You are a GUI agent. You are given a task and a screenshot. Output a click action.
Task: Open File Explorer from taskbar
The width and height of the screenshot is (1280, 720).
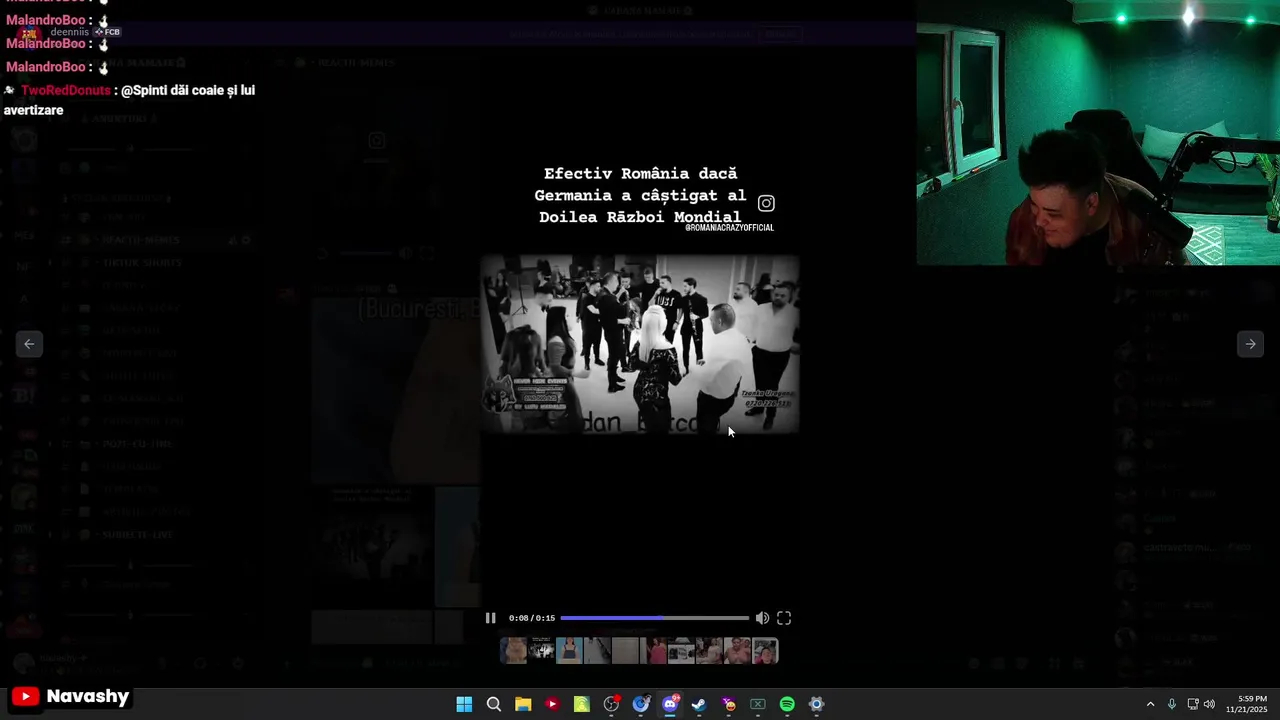point(523,704)
